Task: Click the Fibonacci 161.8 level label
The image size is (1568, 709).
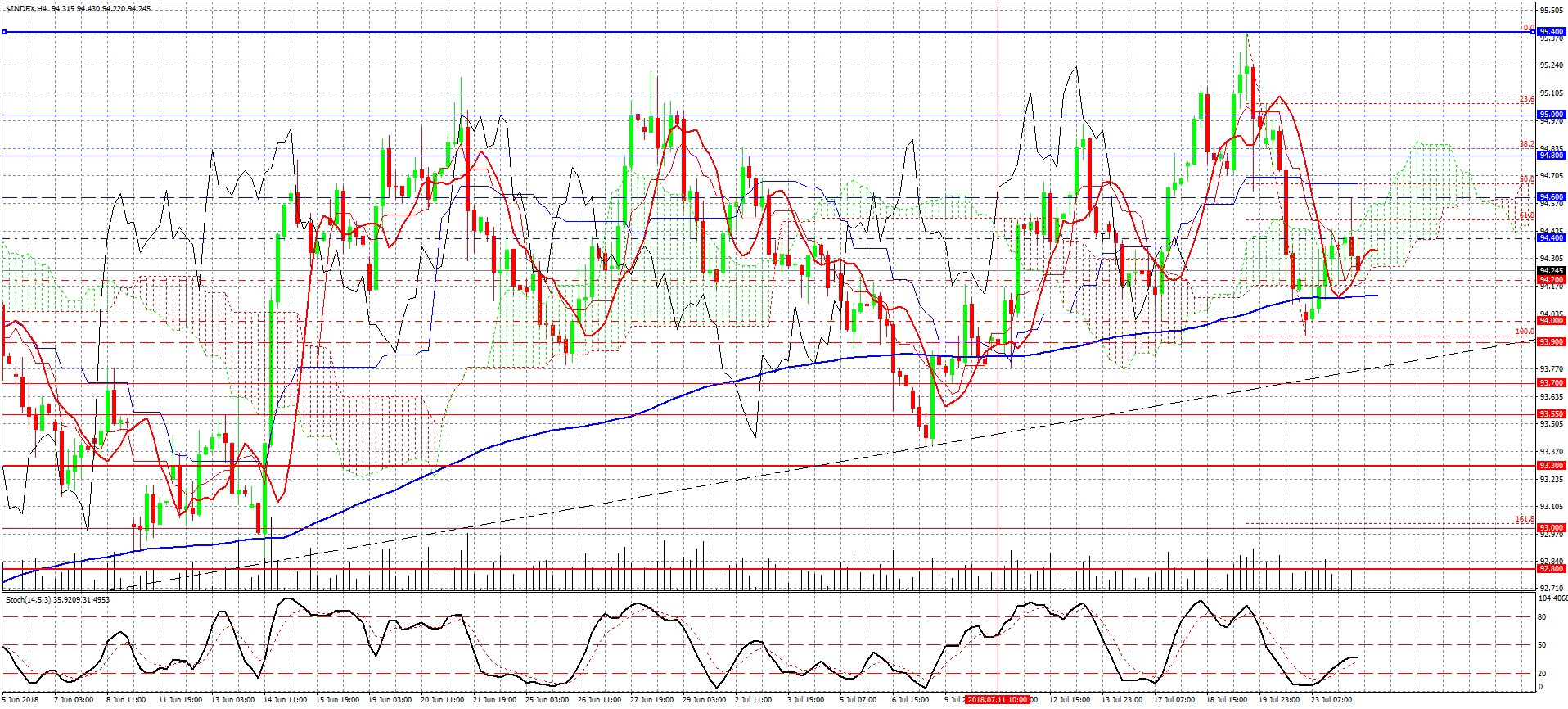Action: click(x=1525, y=519)
